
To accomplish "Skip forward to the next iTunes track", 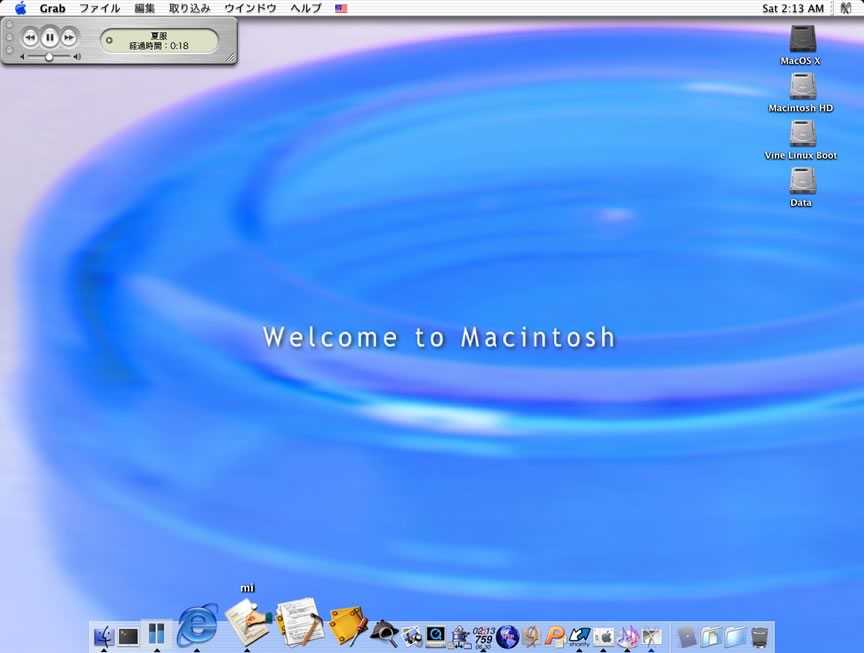I will click(69, 37).
